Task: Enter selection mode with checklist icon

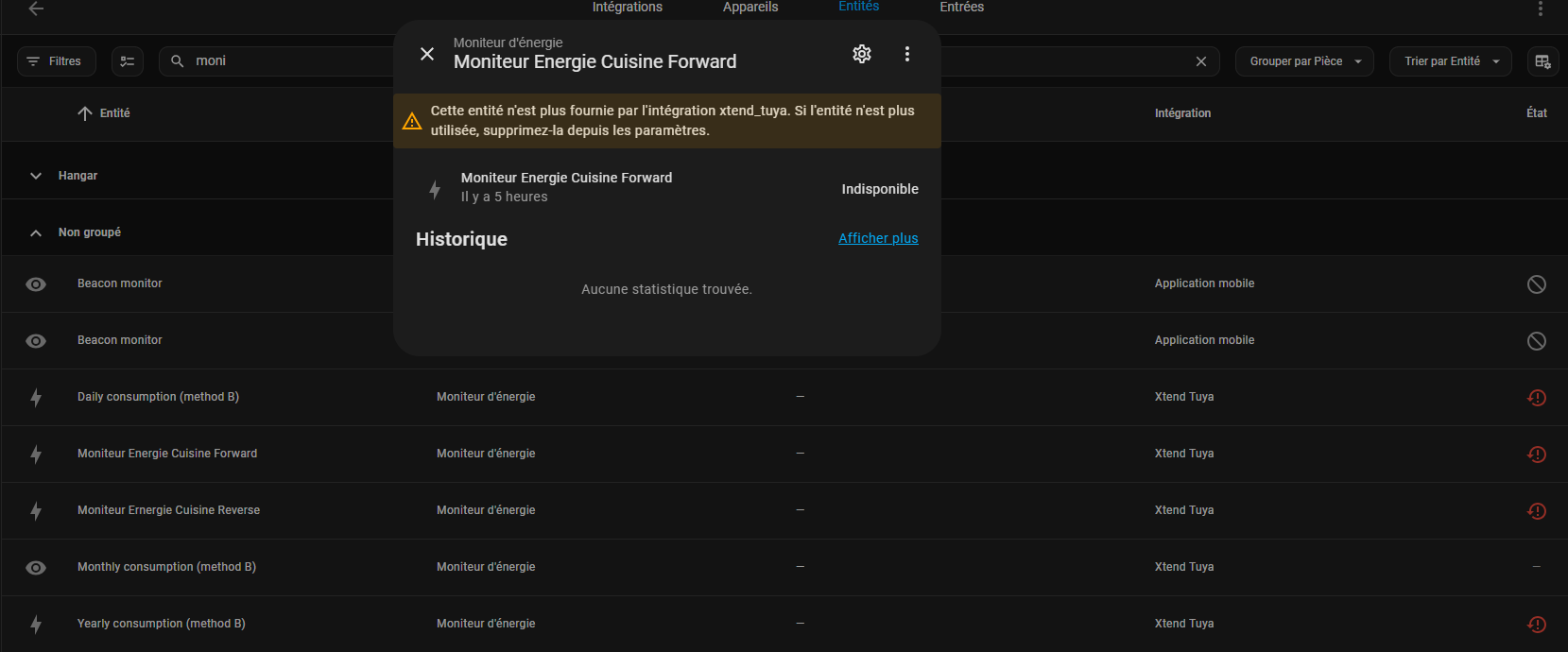Action: coord(128,61)
